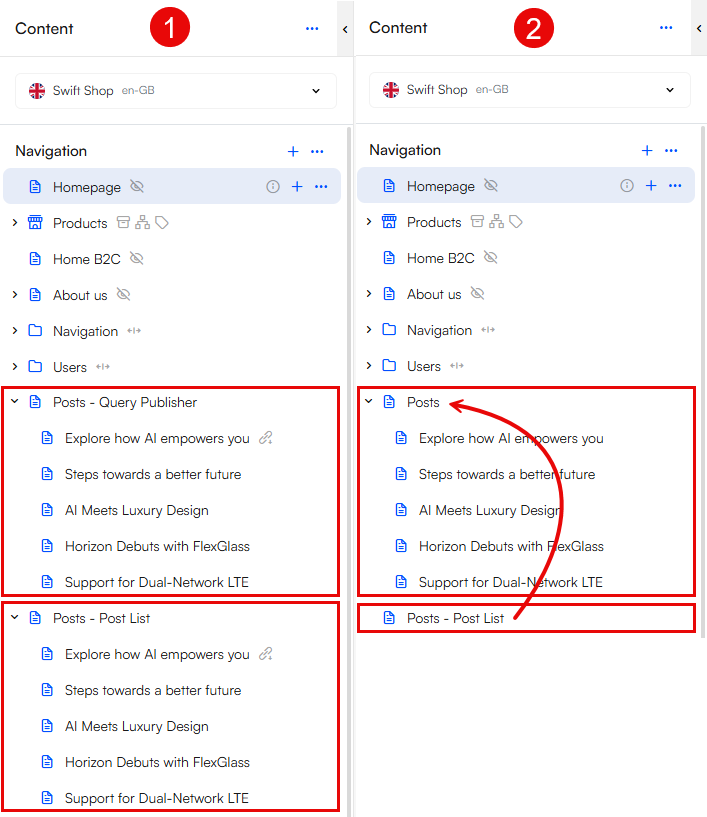Collapse panel 1 using the top-right arrow handle

point(345,29)
